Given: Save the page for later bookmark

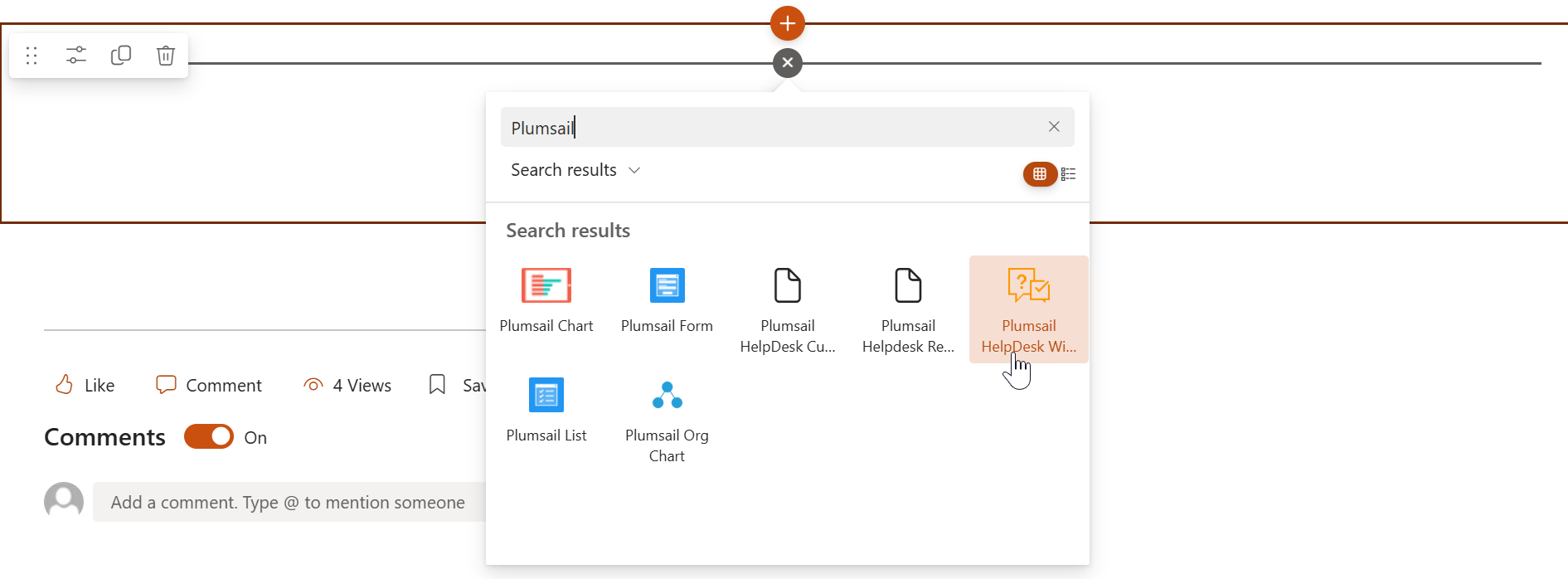Looking at the screenshot, I should 456,385.
